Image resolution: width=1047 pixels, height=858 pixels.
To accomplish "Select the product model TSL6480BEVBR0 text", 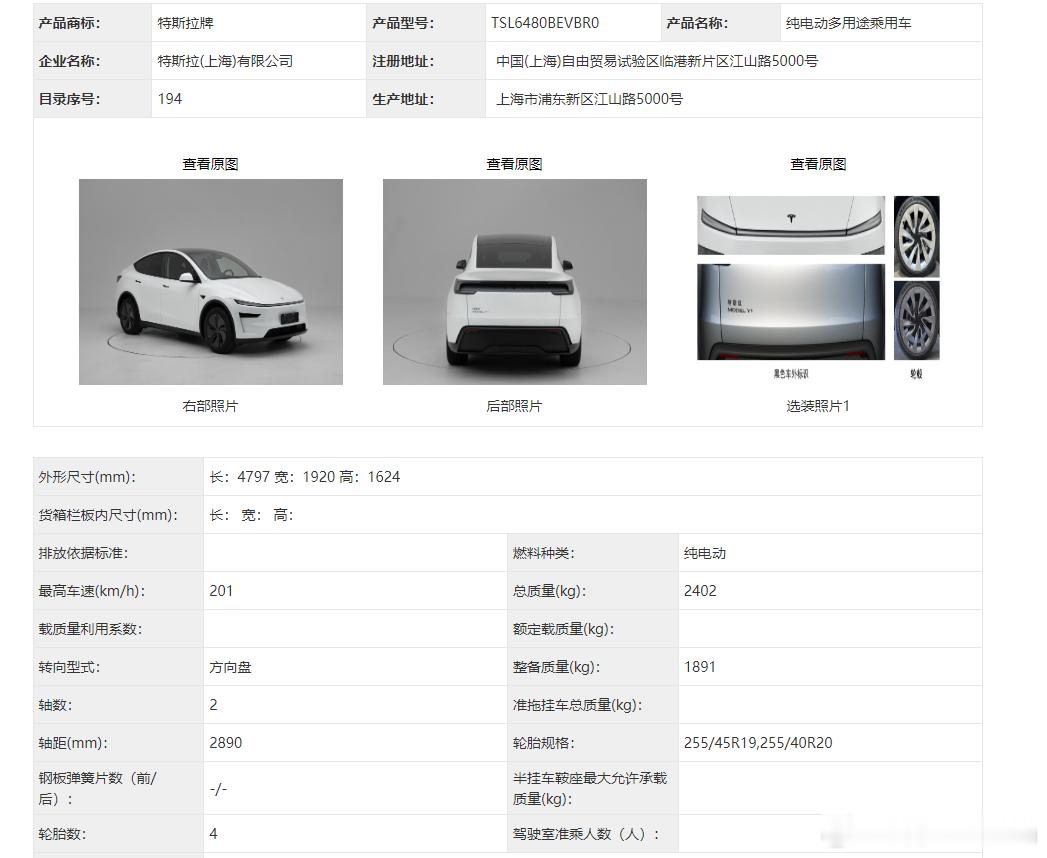I will 545,23.
